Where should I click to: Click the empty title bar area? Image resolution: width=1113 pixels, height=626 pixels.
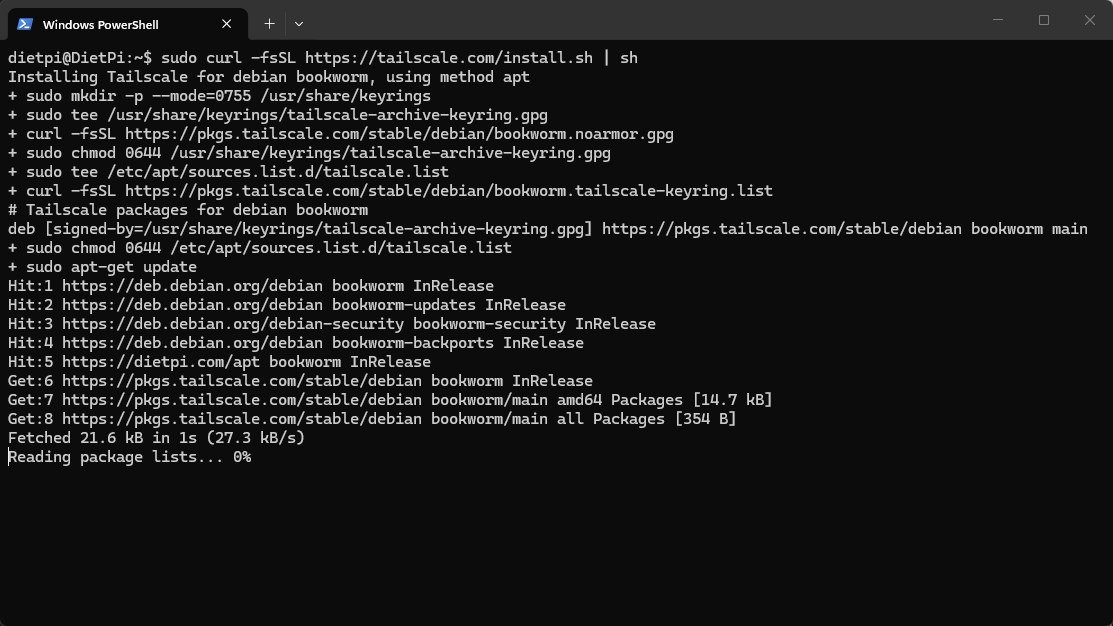(640, 20)
